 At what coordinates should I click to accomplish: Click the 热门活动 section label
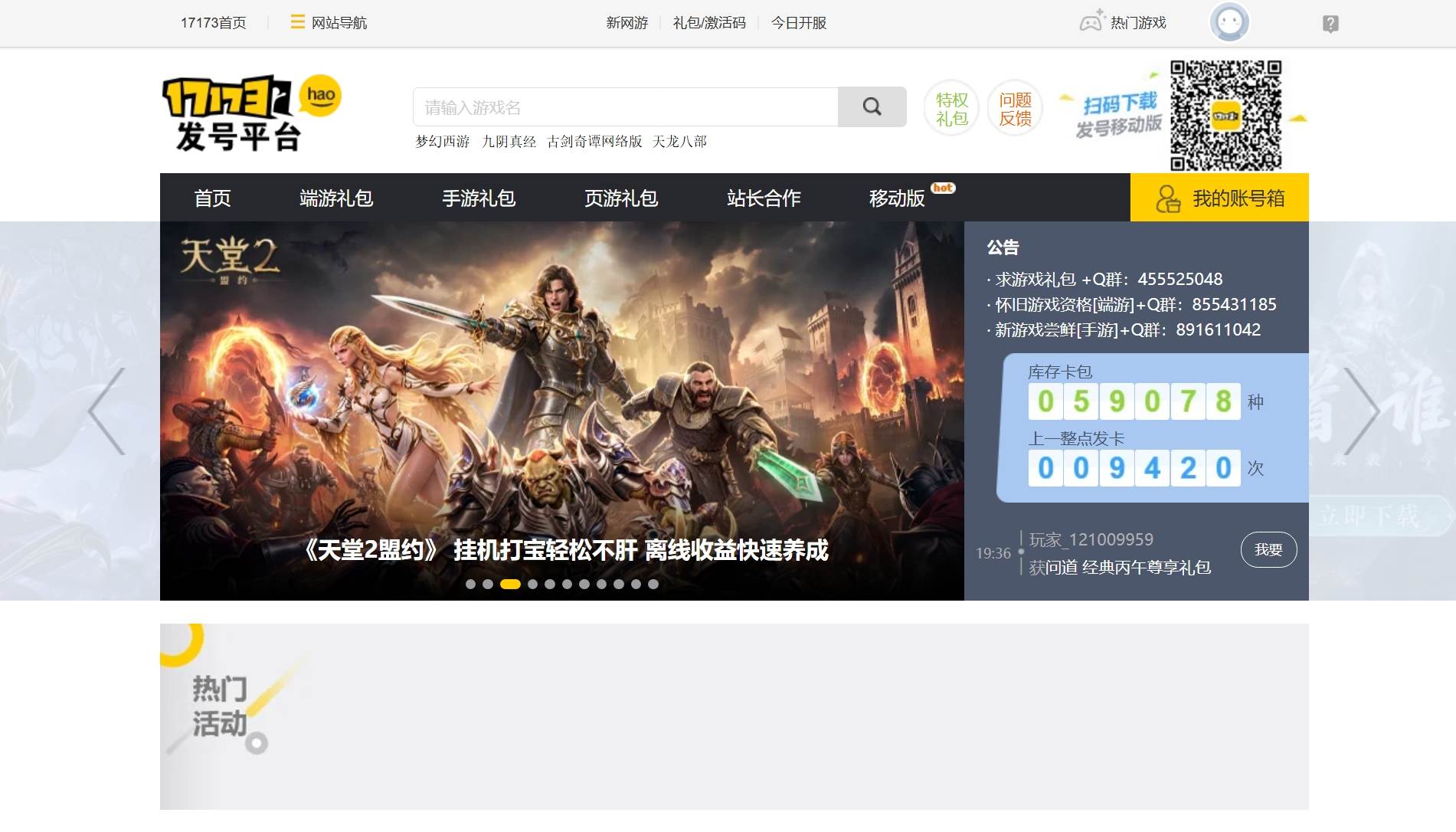point(220,706)
